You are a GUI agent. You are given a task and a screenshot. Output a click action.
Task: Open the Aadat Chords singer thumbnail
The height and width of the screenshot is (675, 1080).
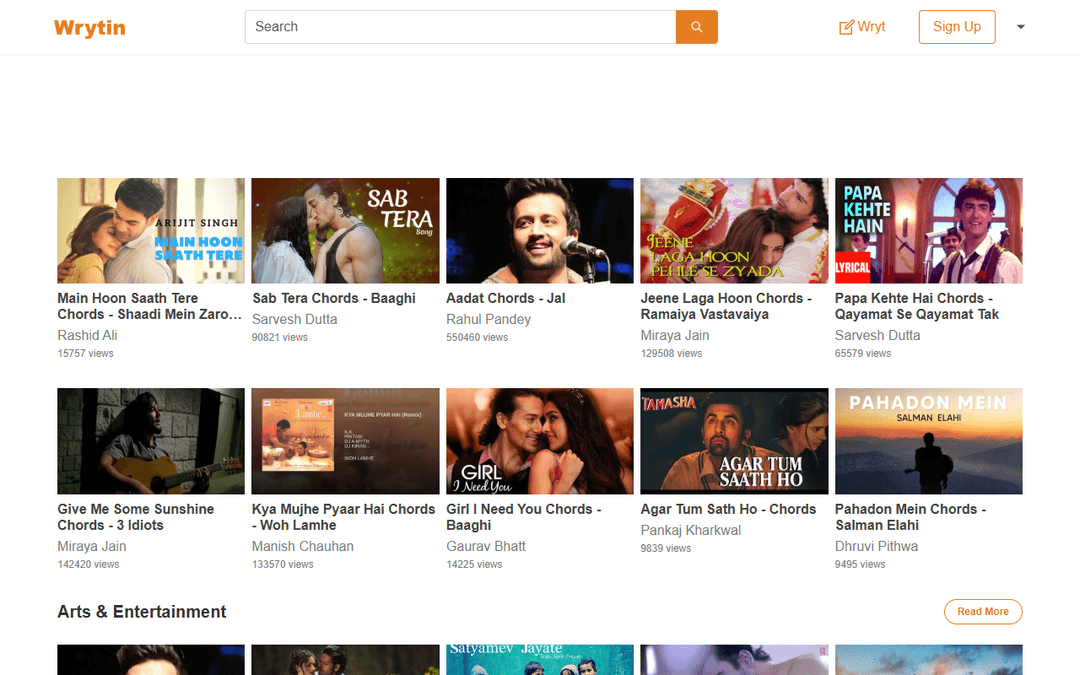click(540, 231)
